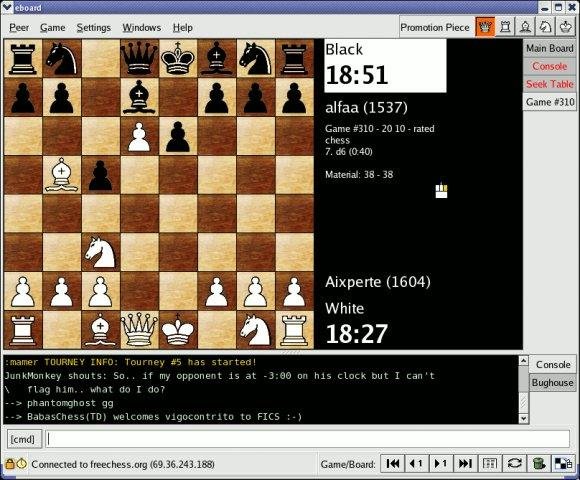Viewport: 580px width, 480px height.
Task: Open the move list icon
Action: (x=490, y=463)
